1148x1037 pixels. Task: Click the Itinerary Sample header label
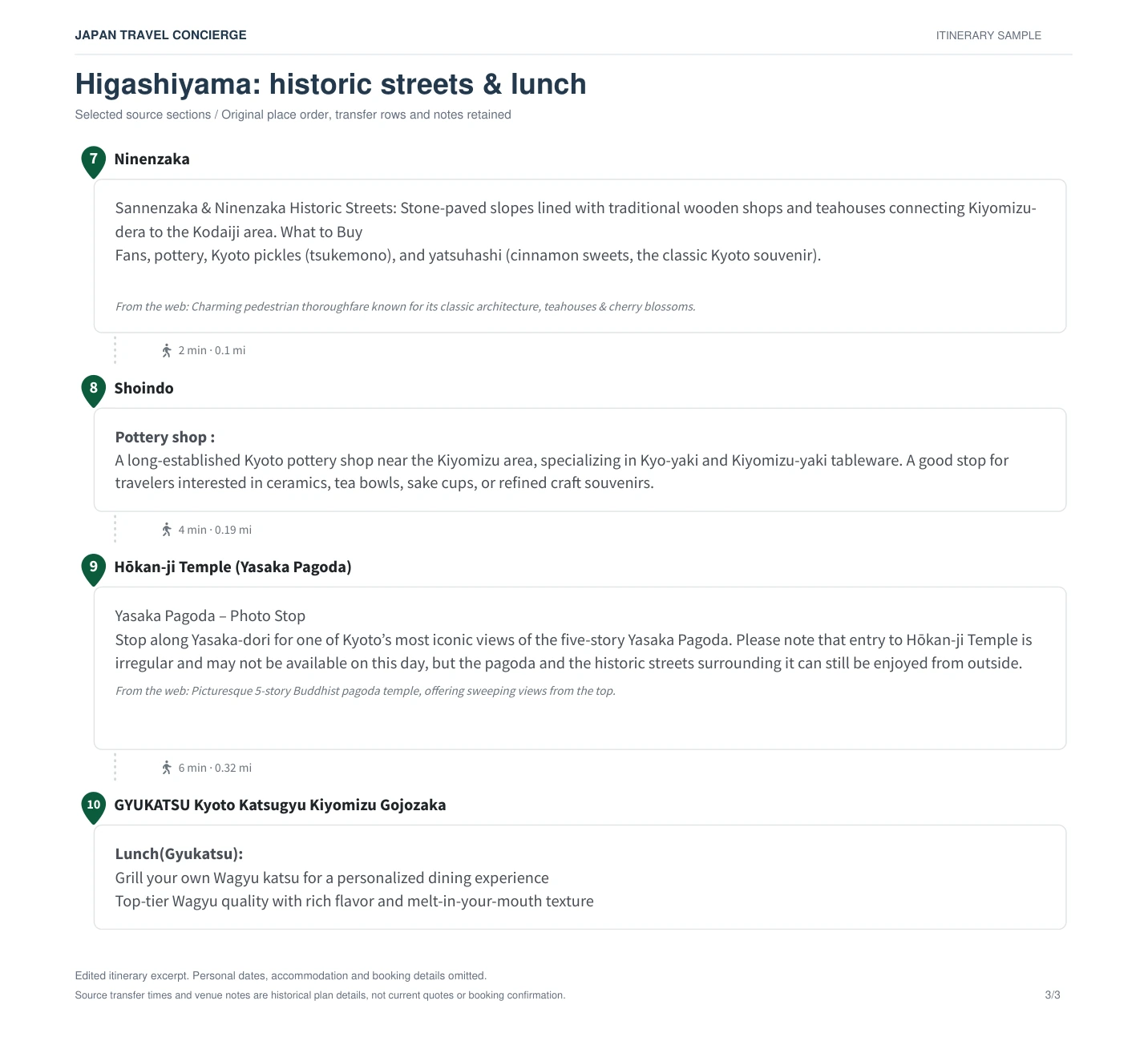[x=988, y=35]
